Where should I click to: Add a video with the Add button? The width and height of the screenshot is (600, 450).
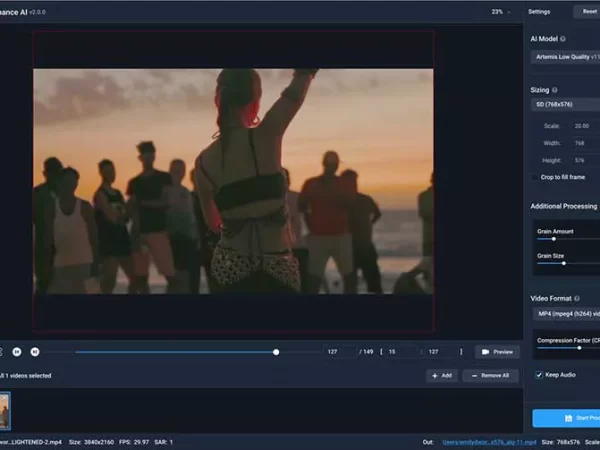442,375
